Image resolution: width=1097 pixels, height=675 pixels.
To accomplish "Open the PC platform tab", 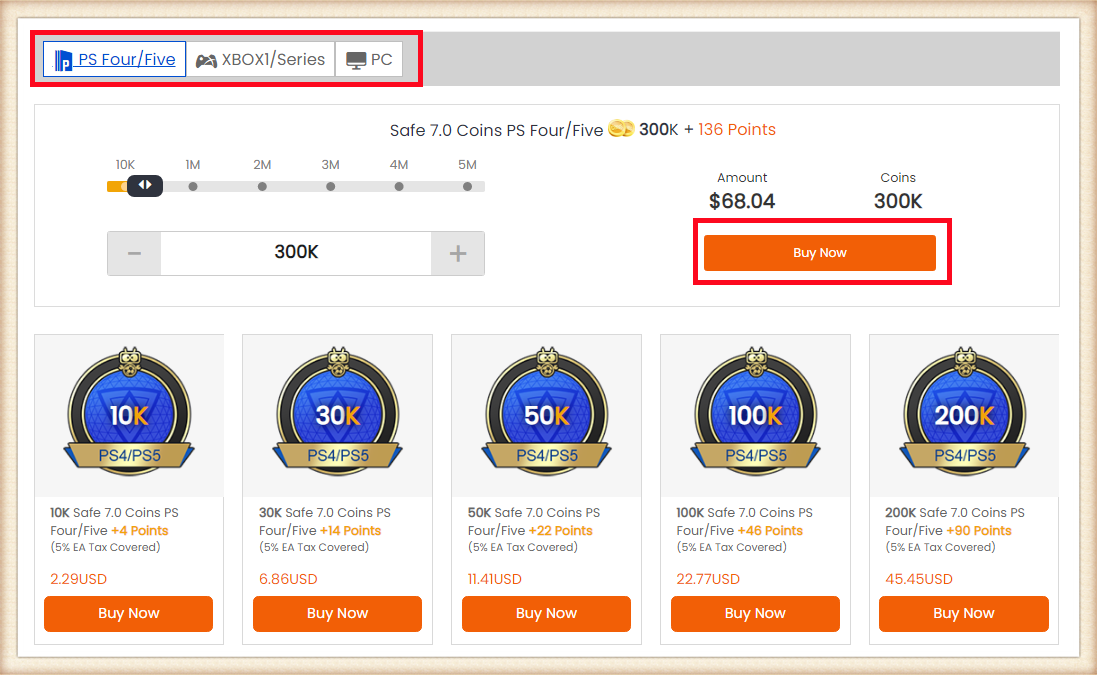I will click(x=369, y=60).
